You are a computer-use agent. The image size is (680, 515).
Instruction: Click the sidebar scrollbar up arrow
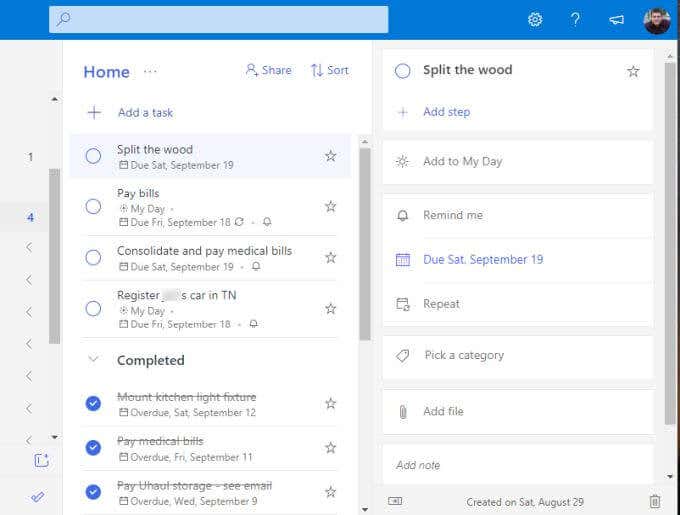(55, 99)
